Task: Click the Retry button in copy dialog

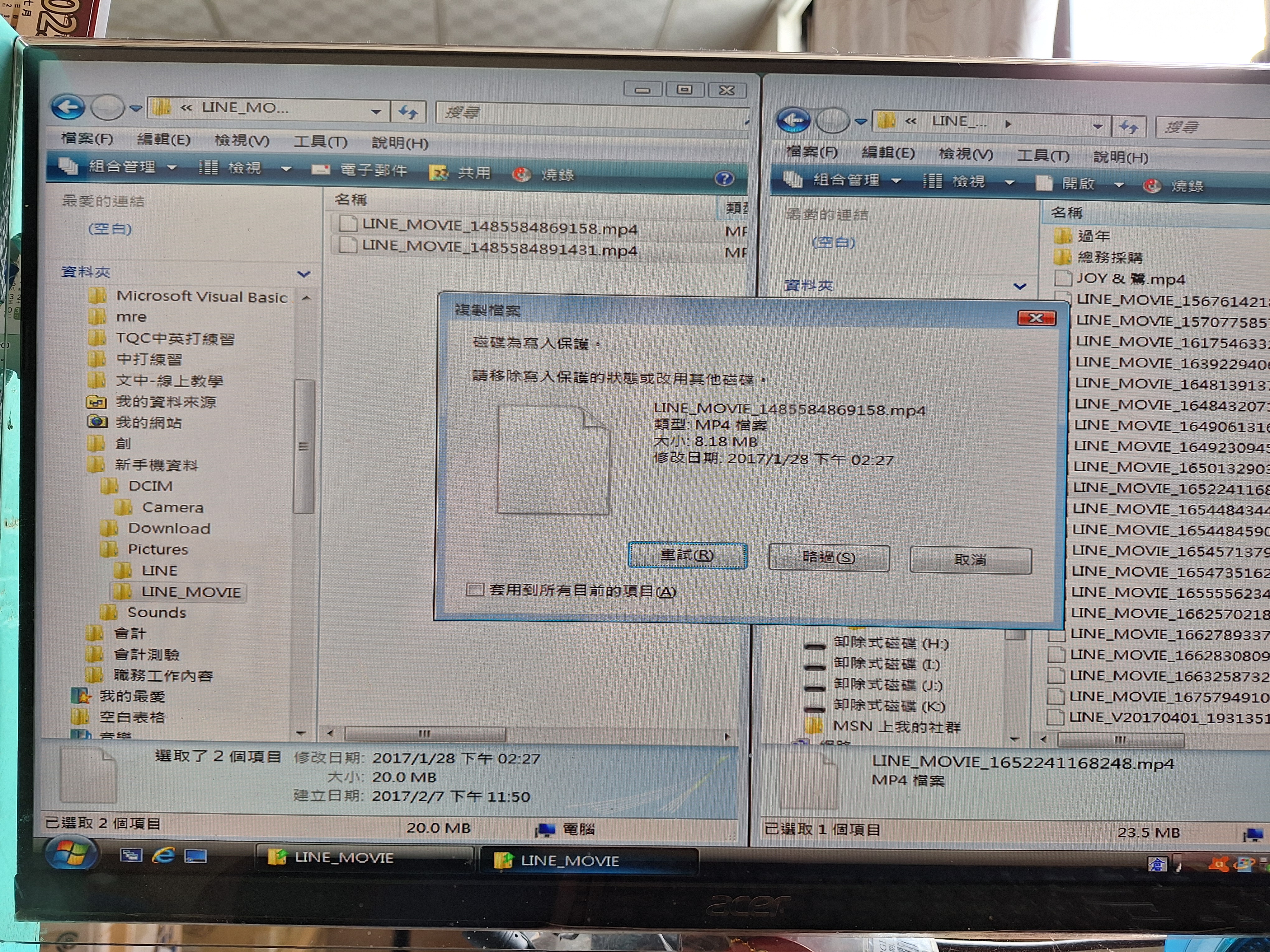Action: pyautogui.click(x=687, y=555)
